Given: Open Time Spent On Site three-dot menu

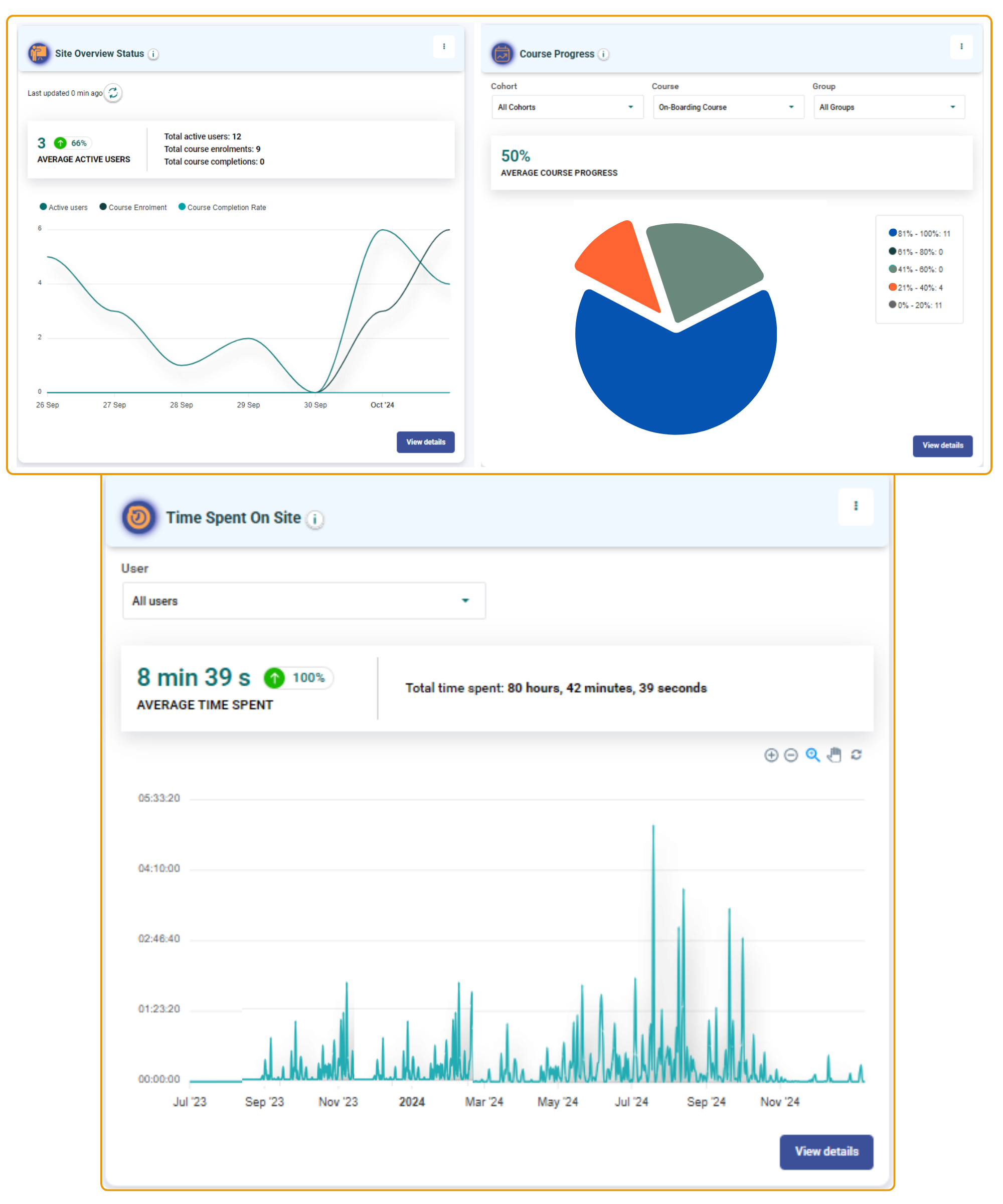Looking at the screenshot, I should (x=856, y=506).
